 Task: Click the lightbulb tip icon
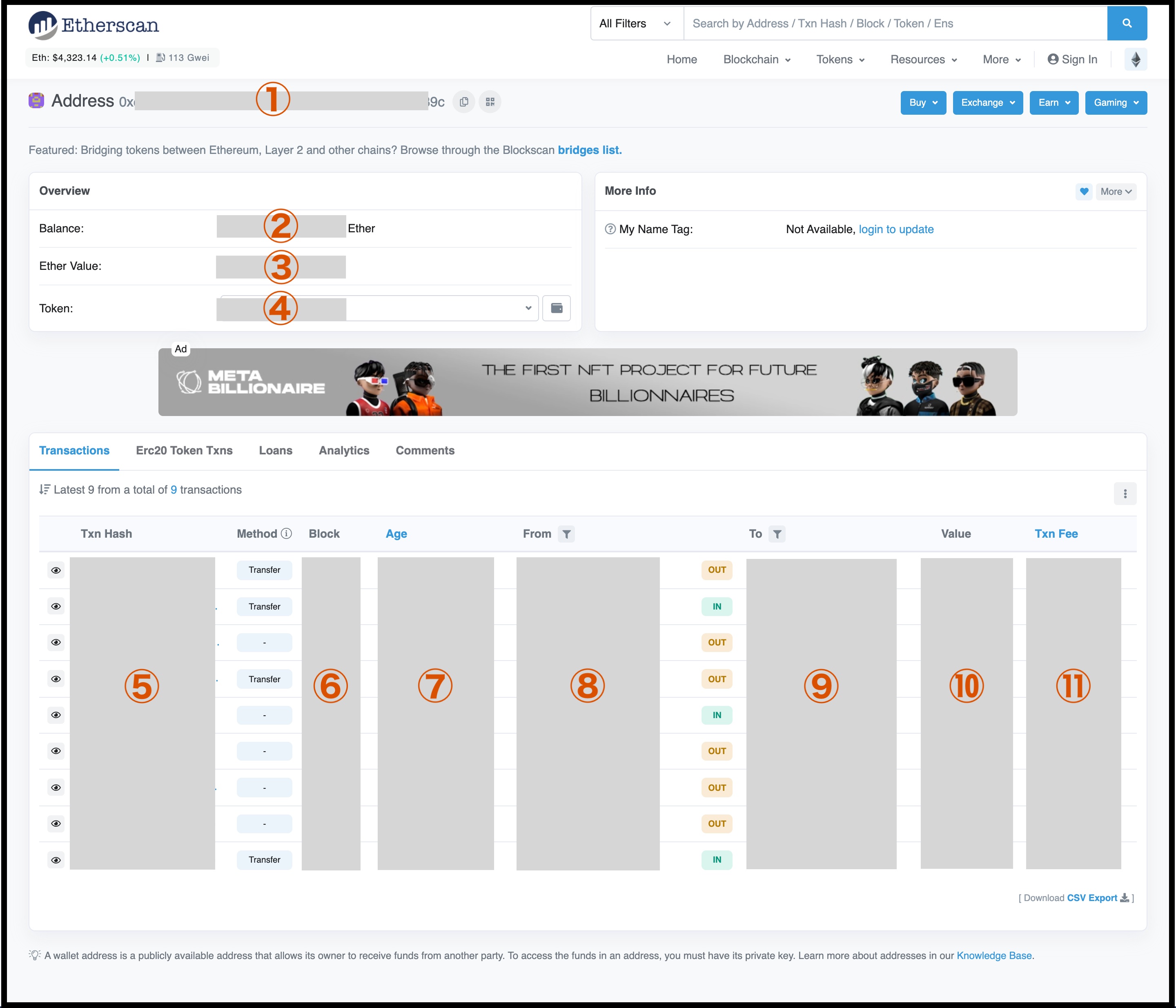coord(35,955)
